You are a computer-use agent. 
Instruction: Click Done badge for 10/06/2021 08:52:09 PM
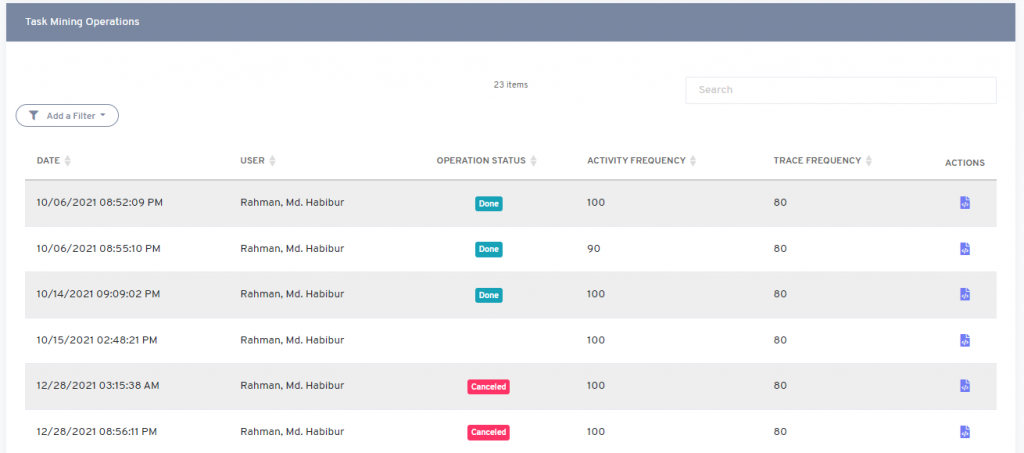tap(488, 204)
